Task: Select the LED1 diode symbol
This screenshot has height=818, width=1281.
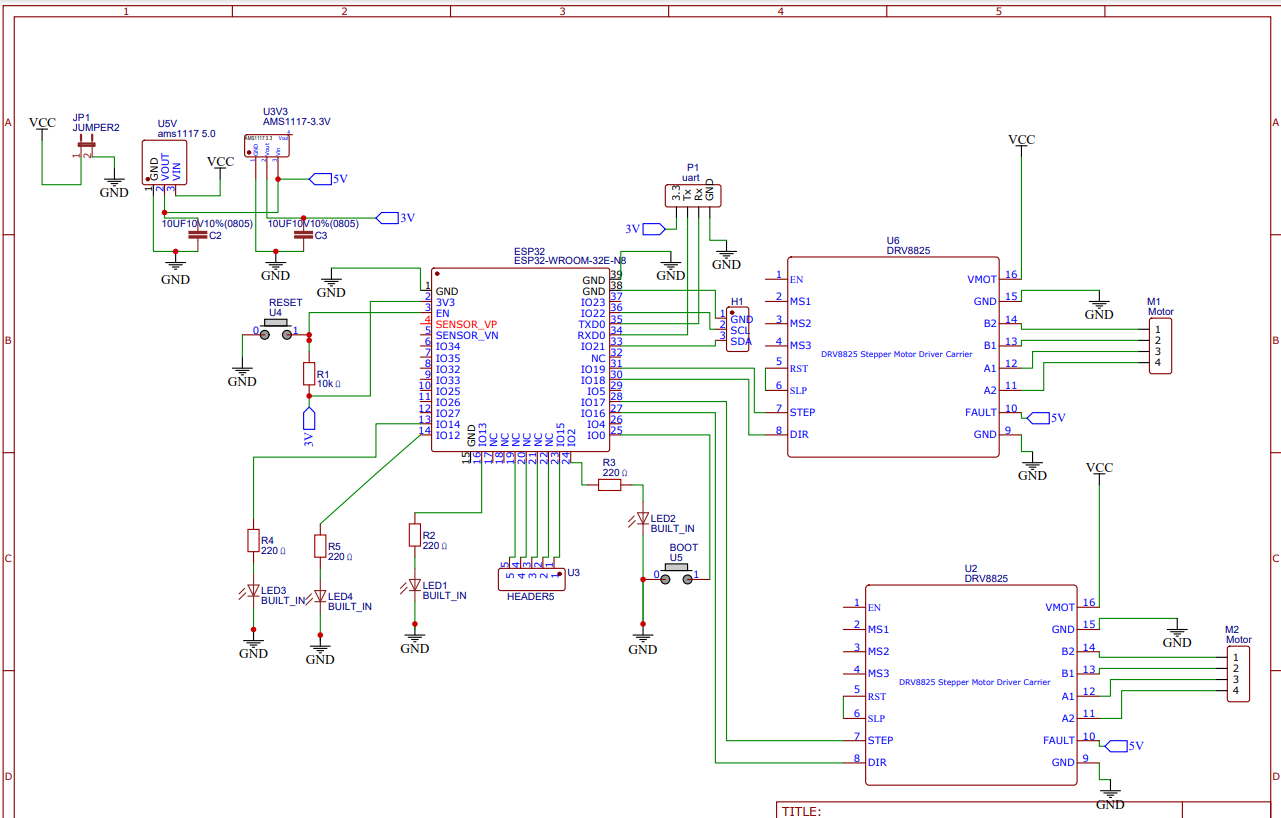Action: [x=415, y=586]
